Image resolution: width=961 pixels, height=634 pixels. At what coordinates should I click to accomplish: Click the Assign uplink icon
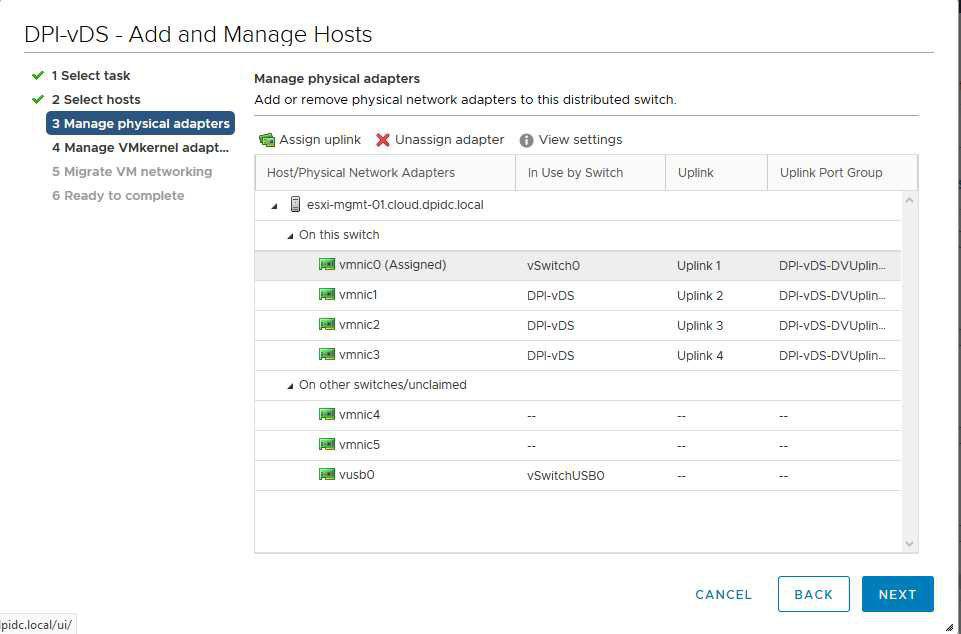(x=267, y=140)
